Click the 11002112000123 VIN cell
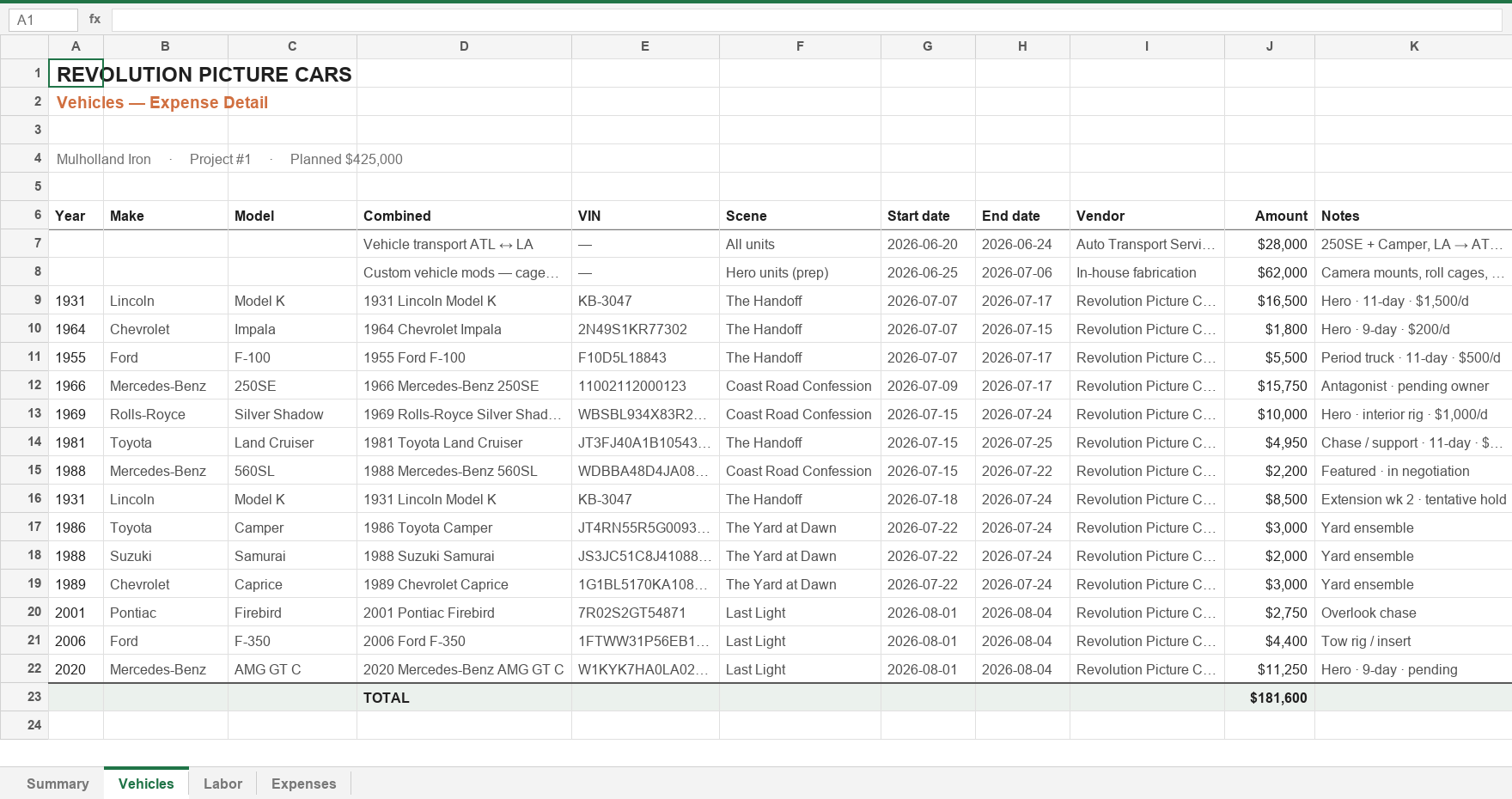The height and width of the screenshot is (799, 1512). (x=645, y=386)
